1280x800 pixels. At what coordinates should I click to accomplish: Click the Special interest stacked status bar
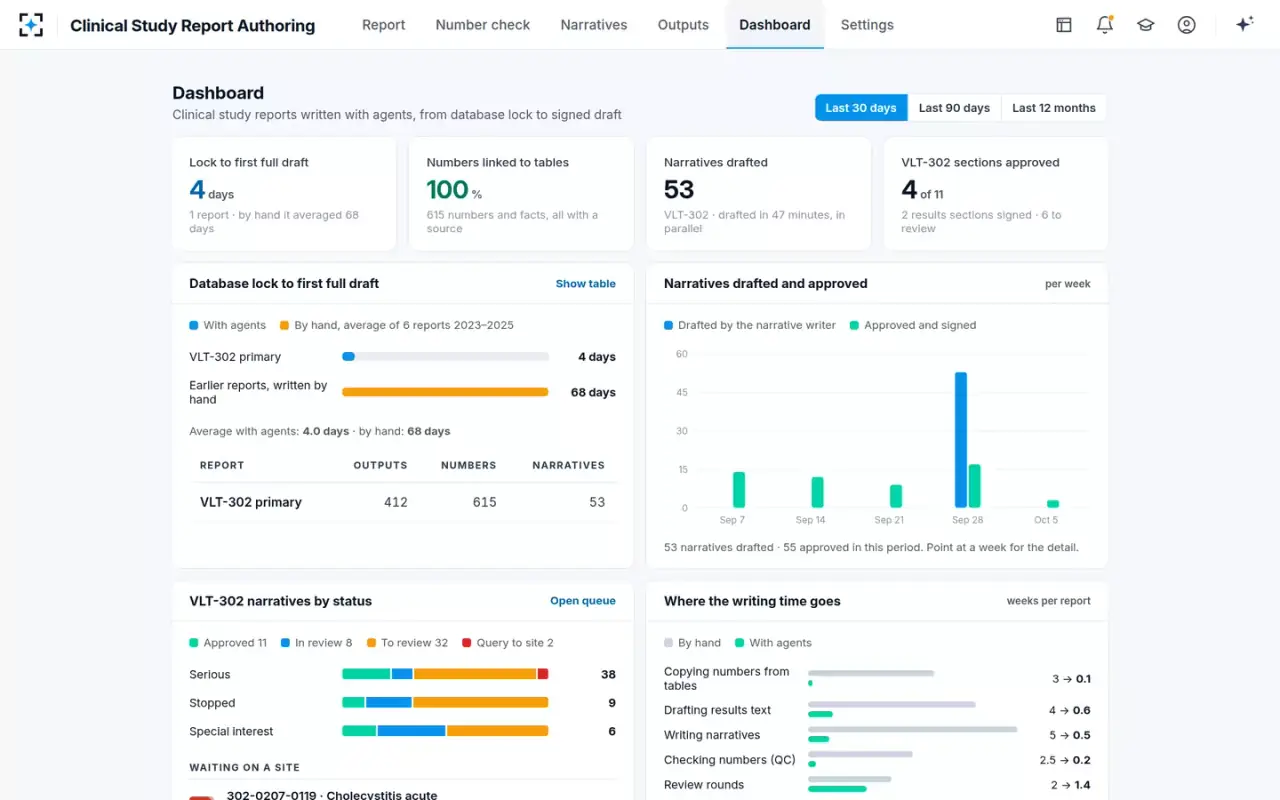pyautogui.click(x=445, y=731)
